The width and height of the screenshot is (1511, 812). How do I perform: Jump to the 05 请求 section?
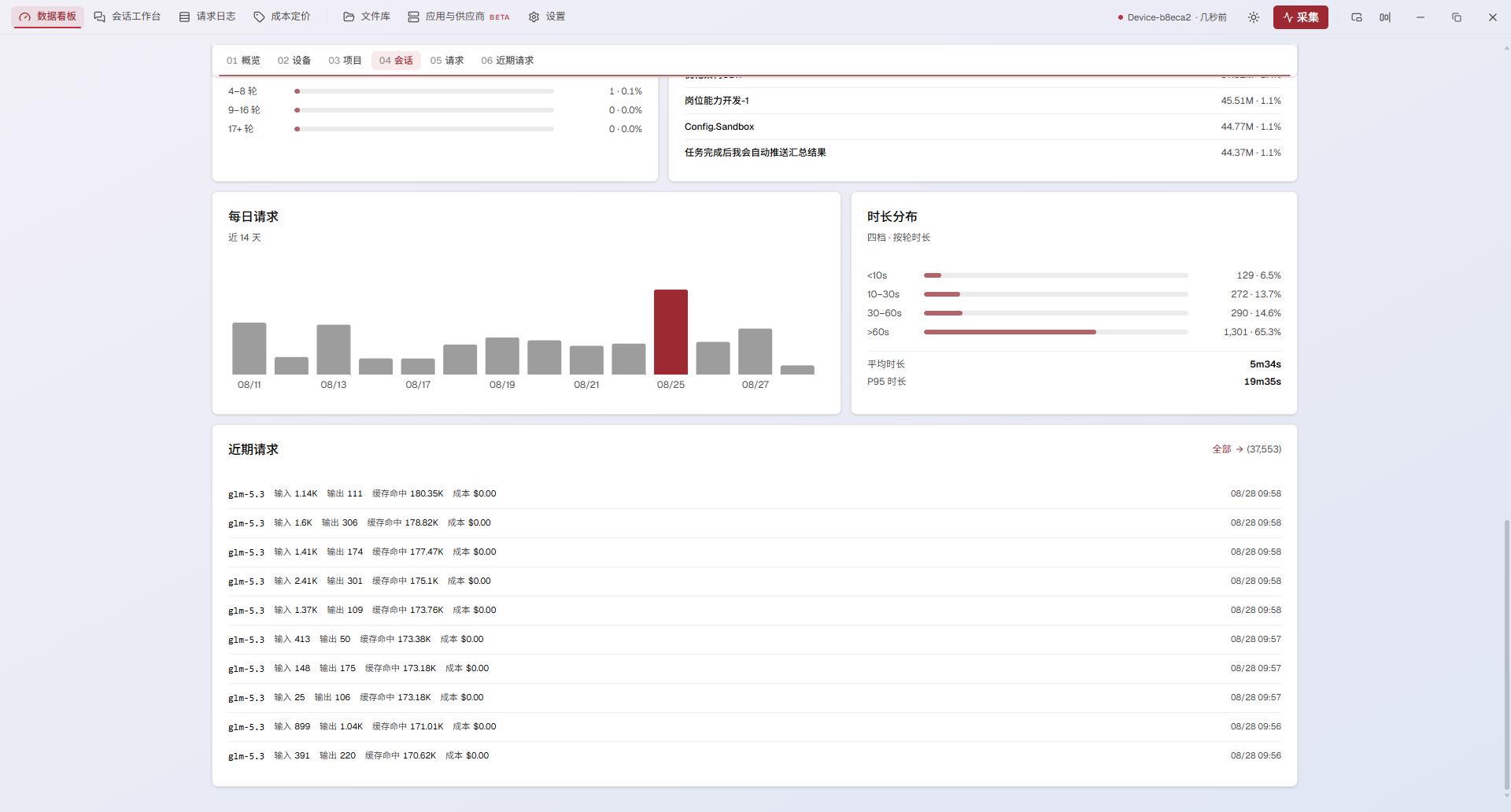click(447, 61)
